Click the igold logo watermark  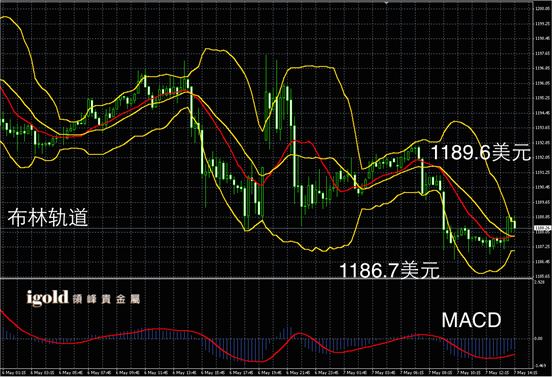pos(47,298)
